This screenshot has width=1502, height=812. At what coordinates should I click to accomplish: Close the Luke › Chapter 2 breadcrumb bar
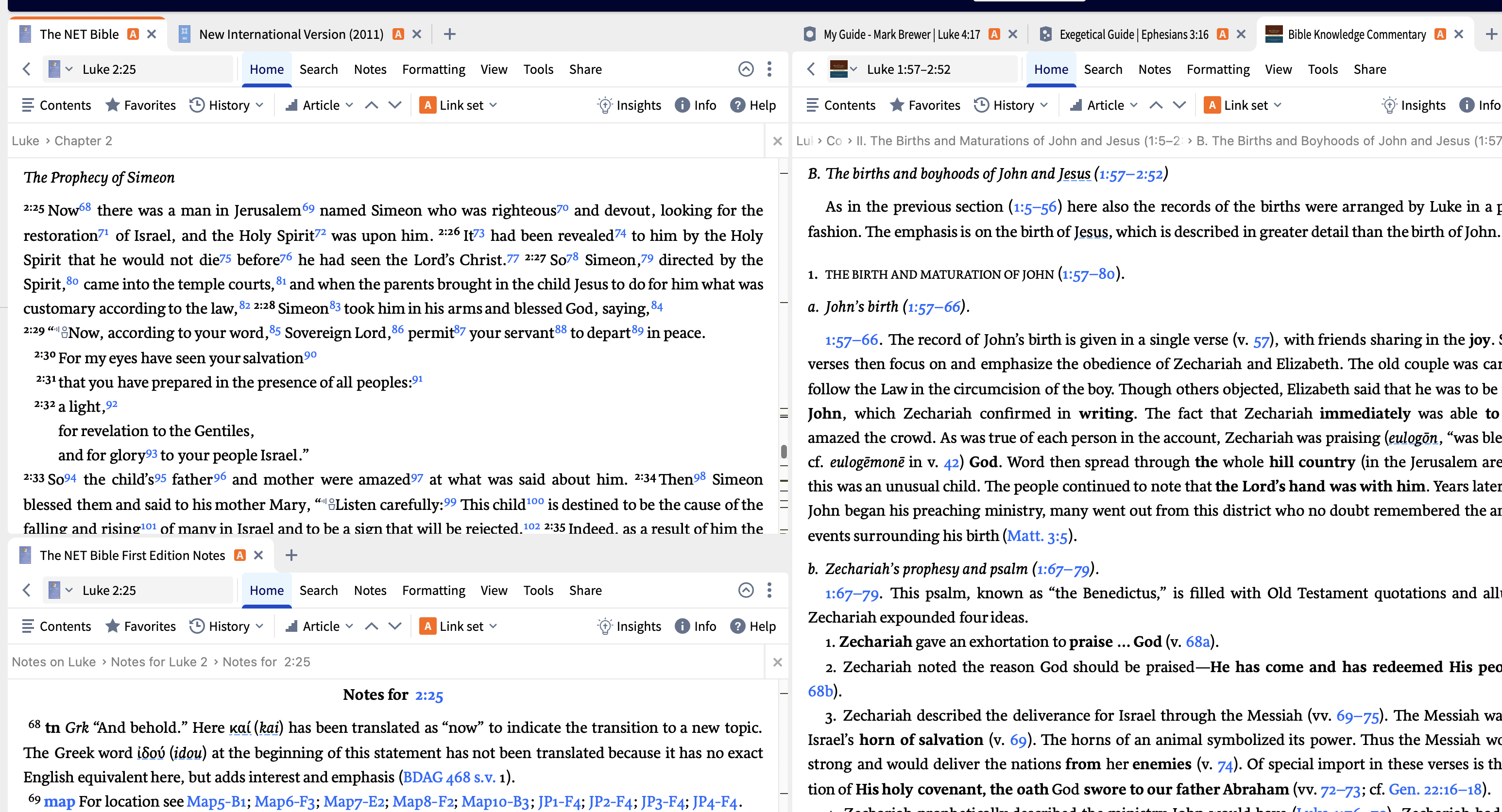777,141
